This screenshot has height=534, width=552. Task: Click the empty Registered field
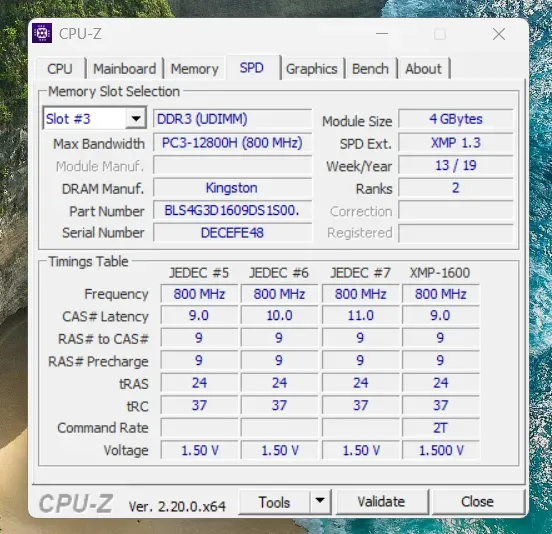[x=456, y=233]
